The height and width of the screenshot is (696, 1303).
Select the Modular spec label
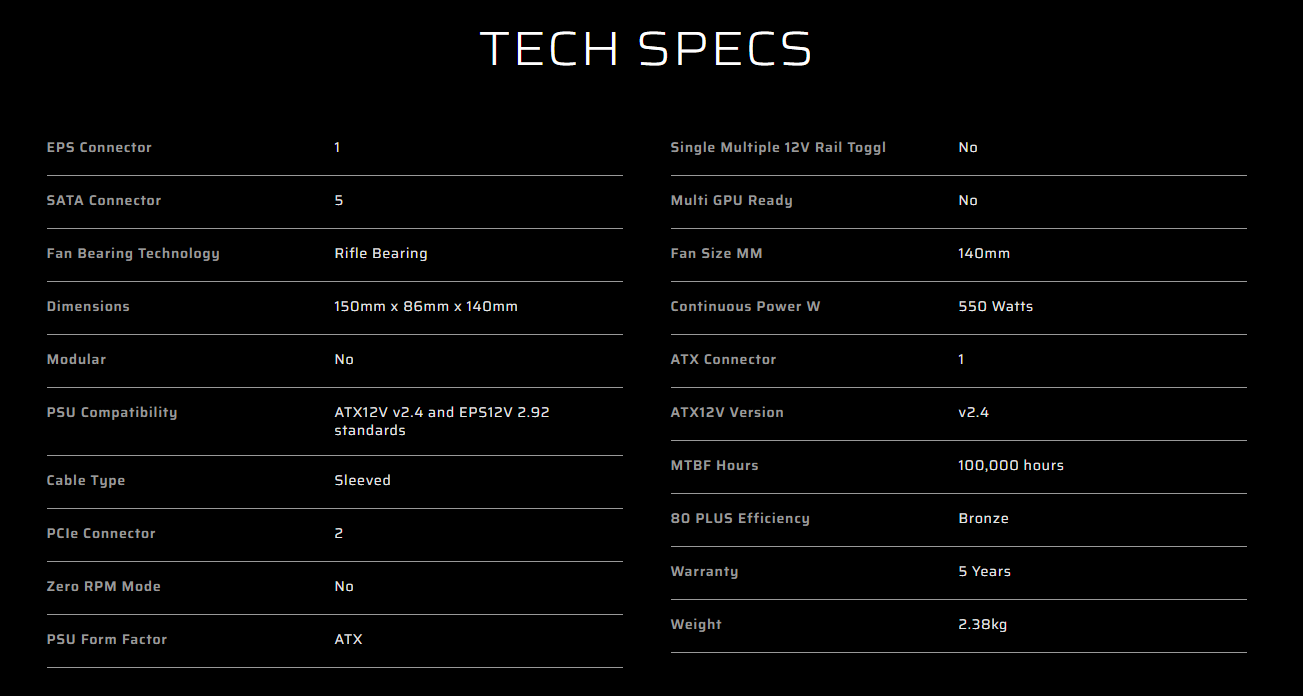coord(76,359)
